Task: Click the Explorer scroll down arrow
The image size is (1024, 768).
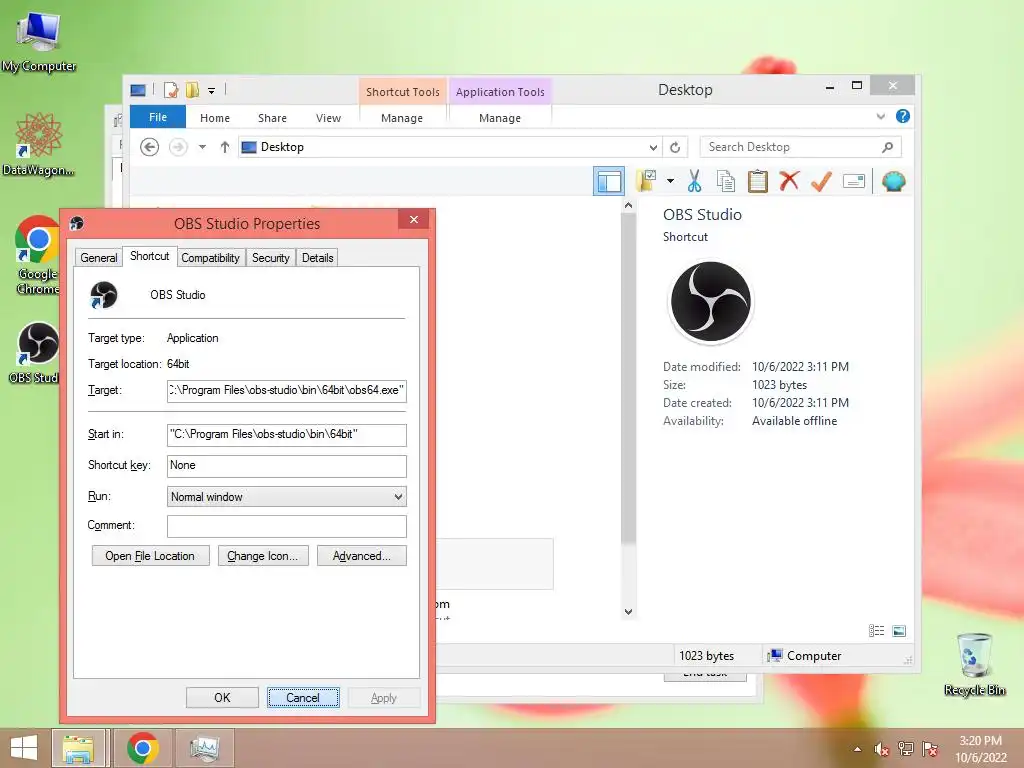Action: pyautogui.click(x=628, y=612)
